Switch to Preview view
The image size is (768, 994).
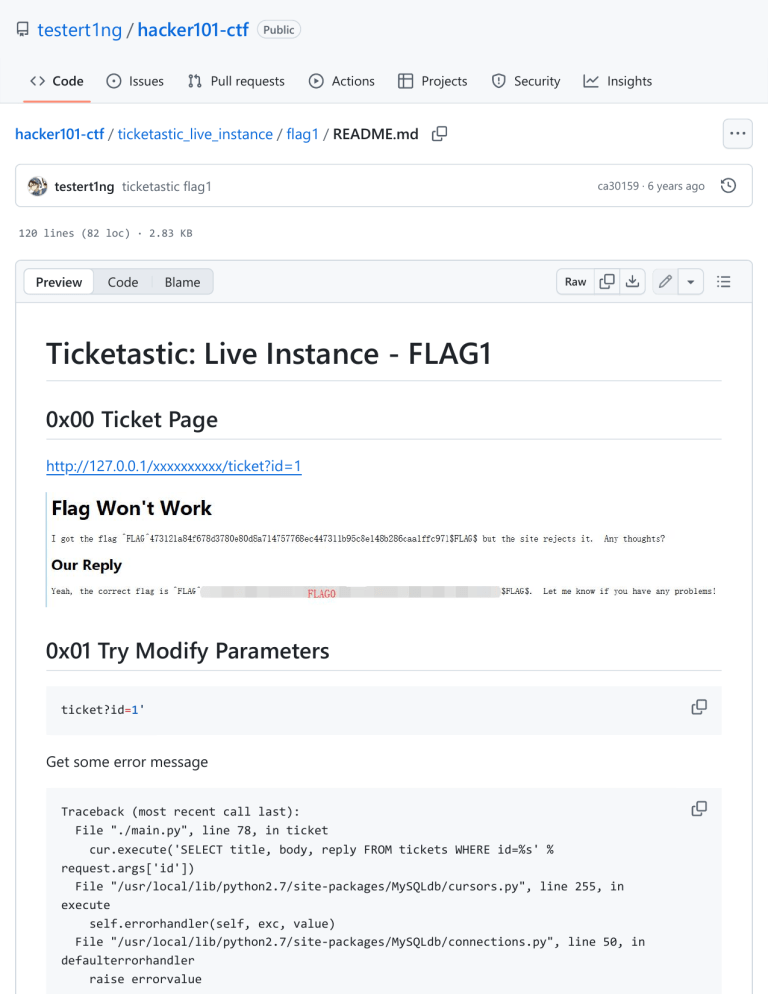click(x=59, y=282)
